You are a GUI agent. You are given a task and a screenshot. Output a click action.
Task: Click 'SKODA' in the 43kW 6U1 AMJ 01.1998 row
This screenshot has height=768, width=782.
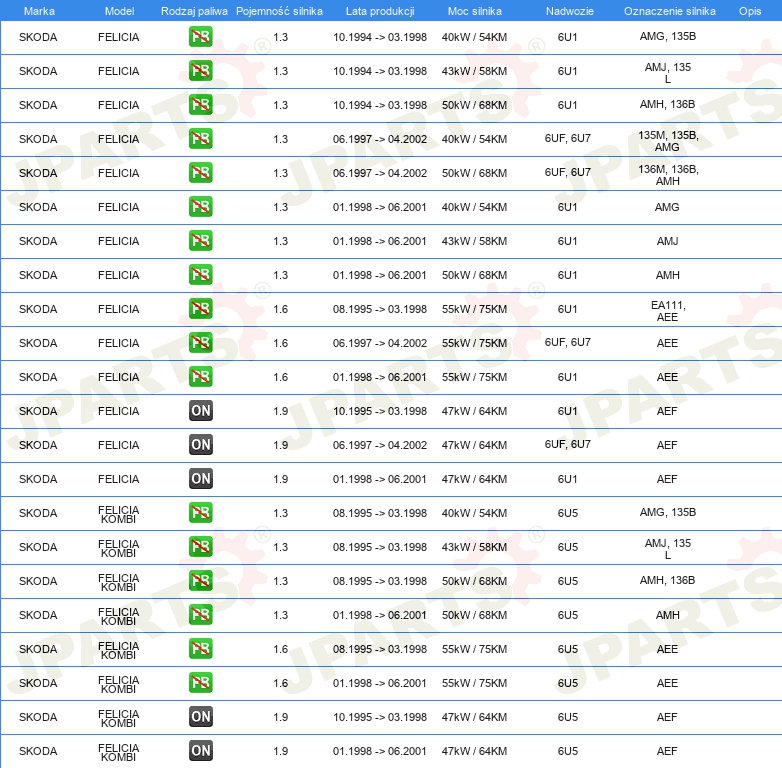click(x=38, y=241)
